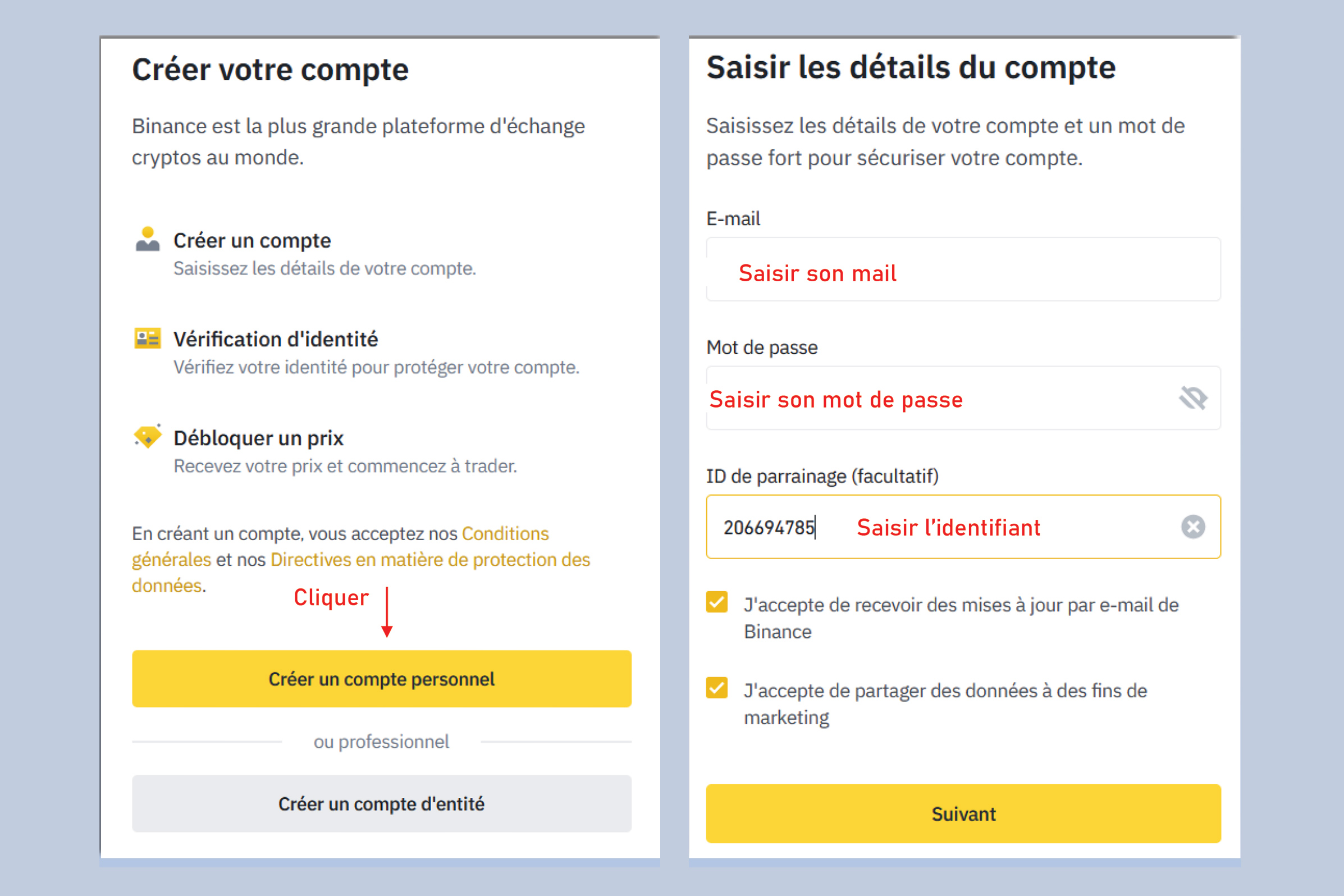Toggle password visibility with the crossed-eye icon
Viewport: 1344px width, 896px height.
click(x=1193, y=397)
